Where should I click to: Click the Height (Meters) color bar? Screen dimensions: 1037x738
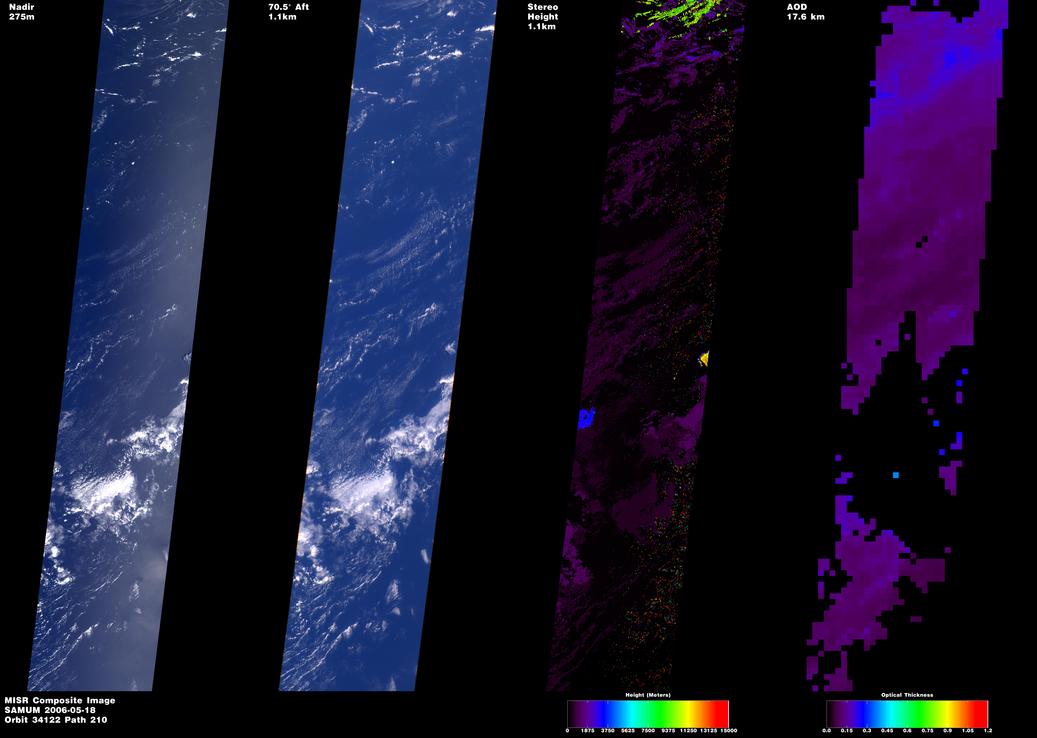[x=648, y=714]
